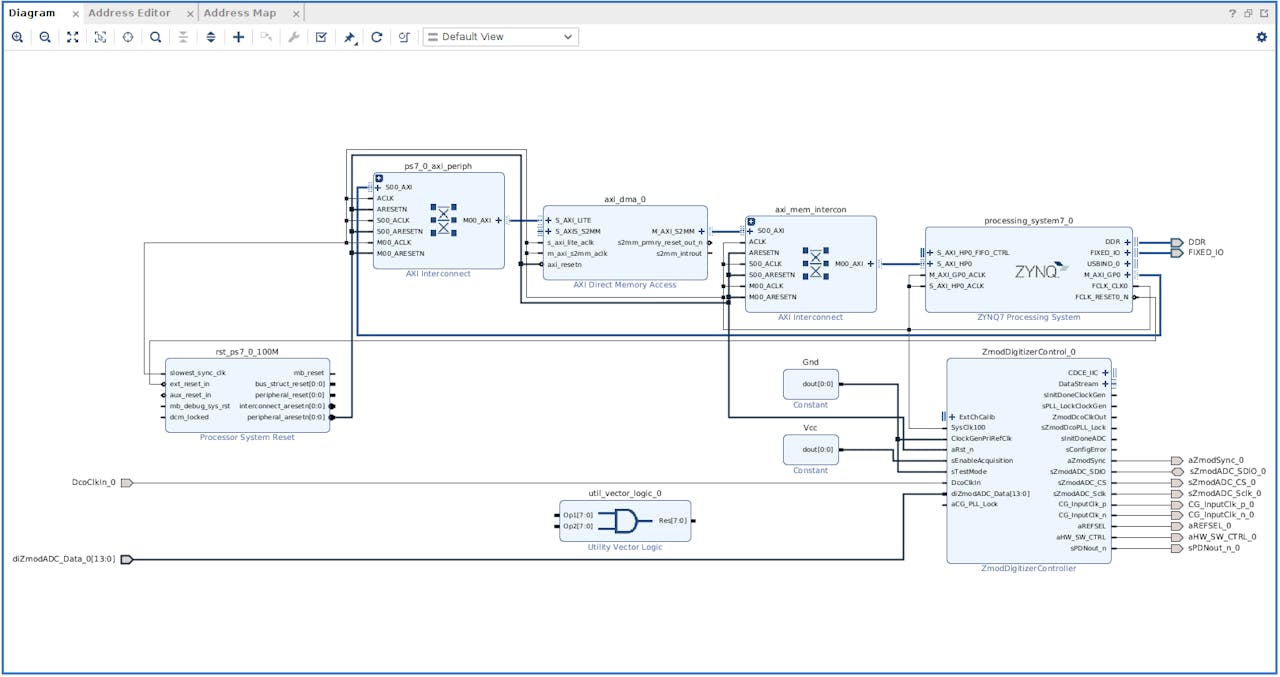Select the crossbar symbol in axi_mem_intercon

[815, 264]
